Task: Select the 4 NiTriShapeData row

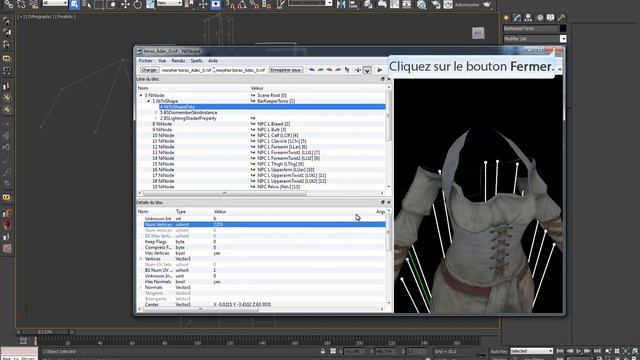Action: [x=272, y=107]
